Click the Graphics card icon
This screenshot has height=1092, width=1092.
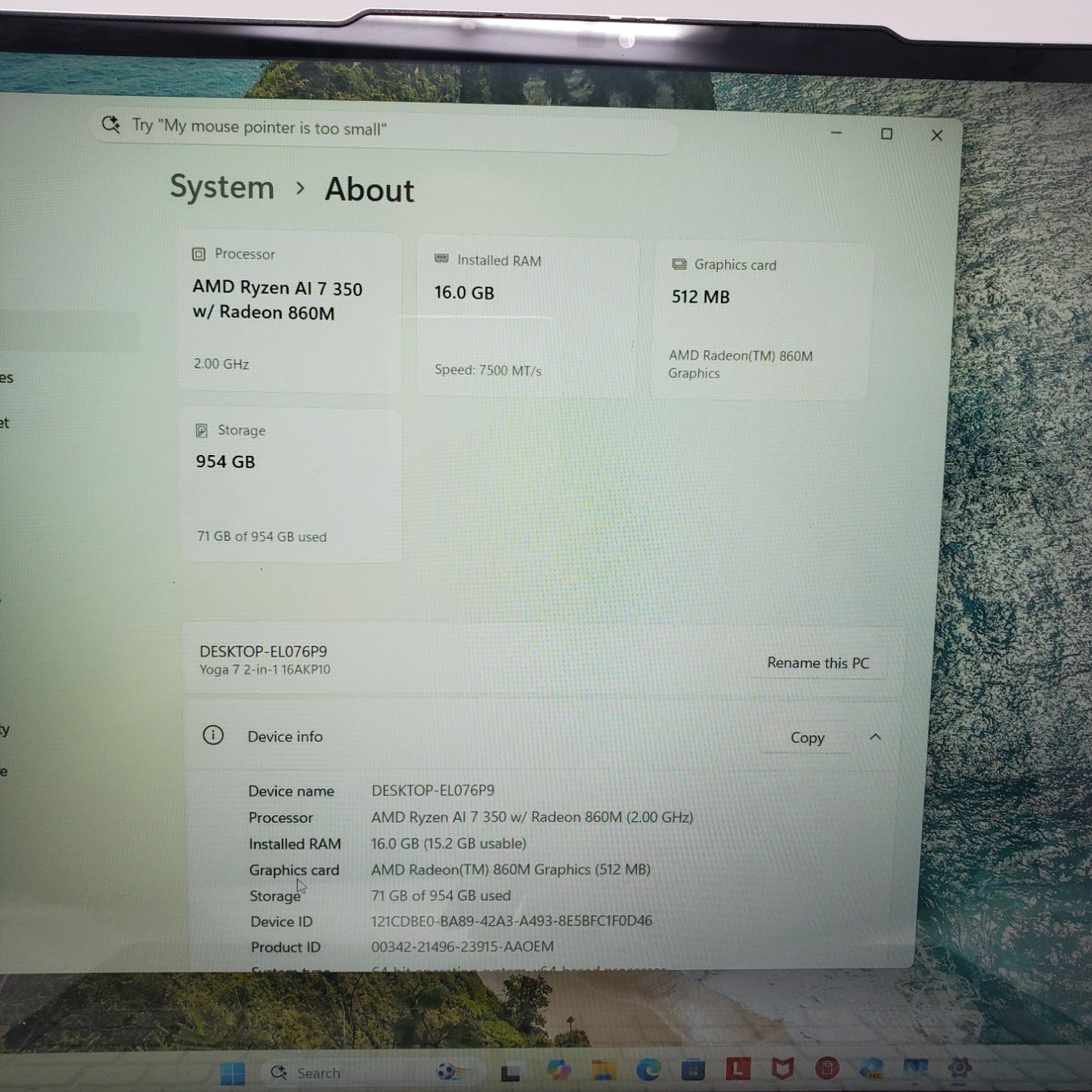pos(679,264)
